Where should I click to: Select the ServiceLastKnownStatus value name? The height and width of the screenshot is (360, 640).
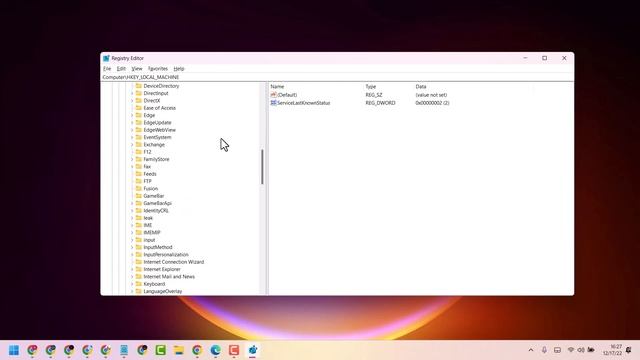click(x=304, y=103)
